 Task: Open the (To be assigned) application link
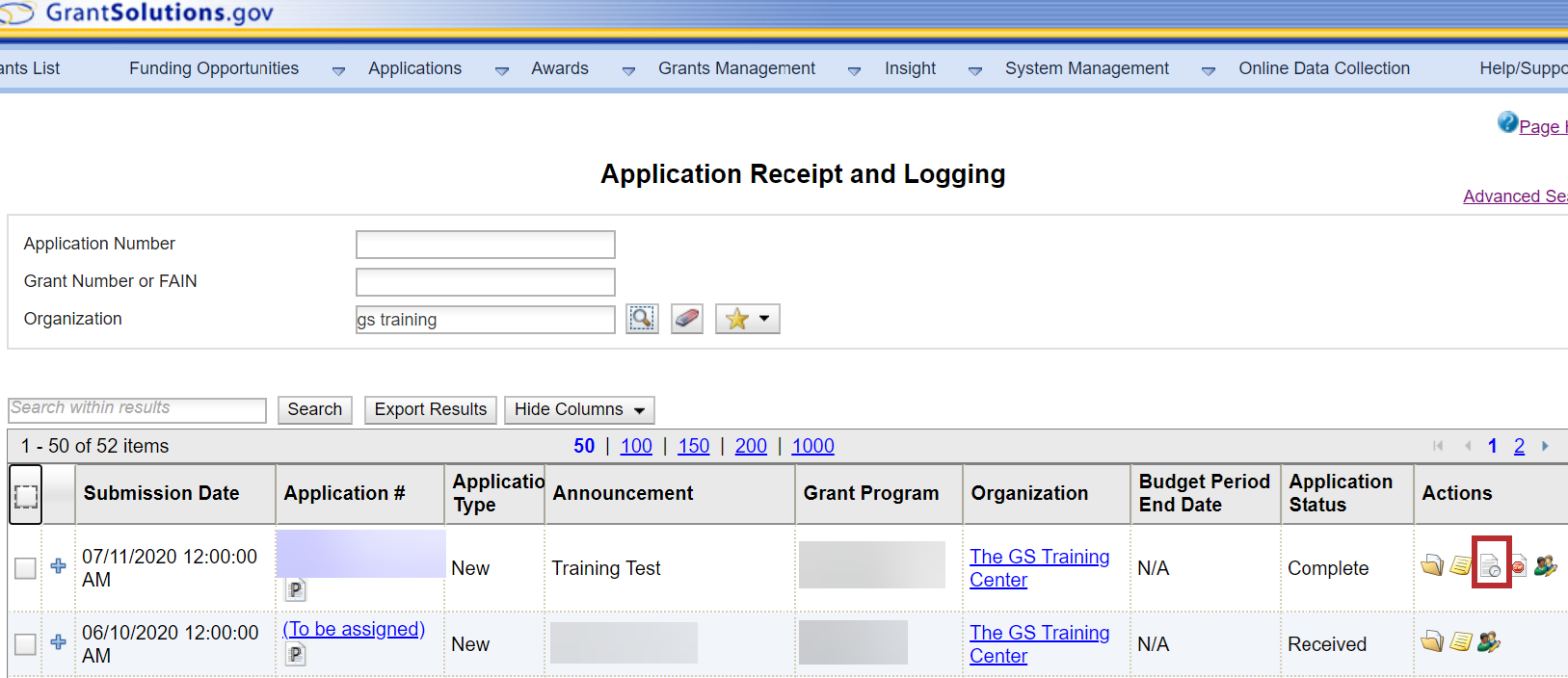pyautogui.click(x=354, y=629)
